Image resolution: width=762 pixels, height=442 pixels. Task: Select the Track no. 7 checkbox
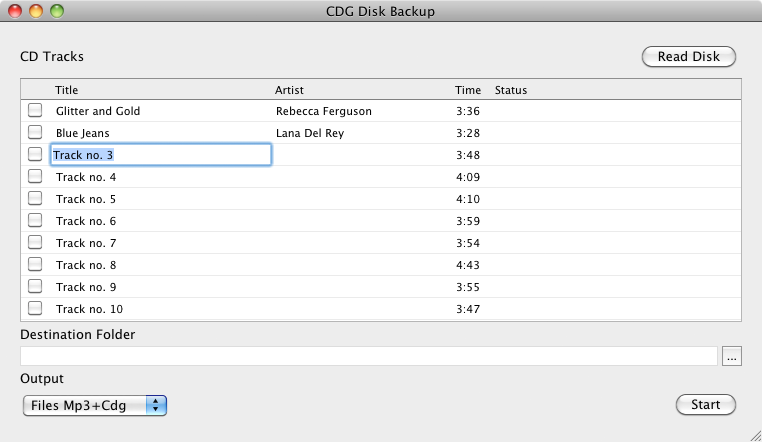35,242
